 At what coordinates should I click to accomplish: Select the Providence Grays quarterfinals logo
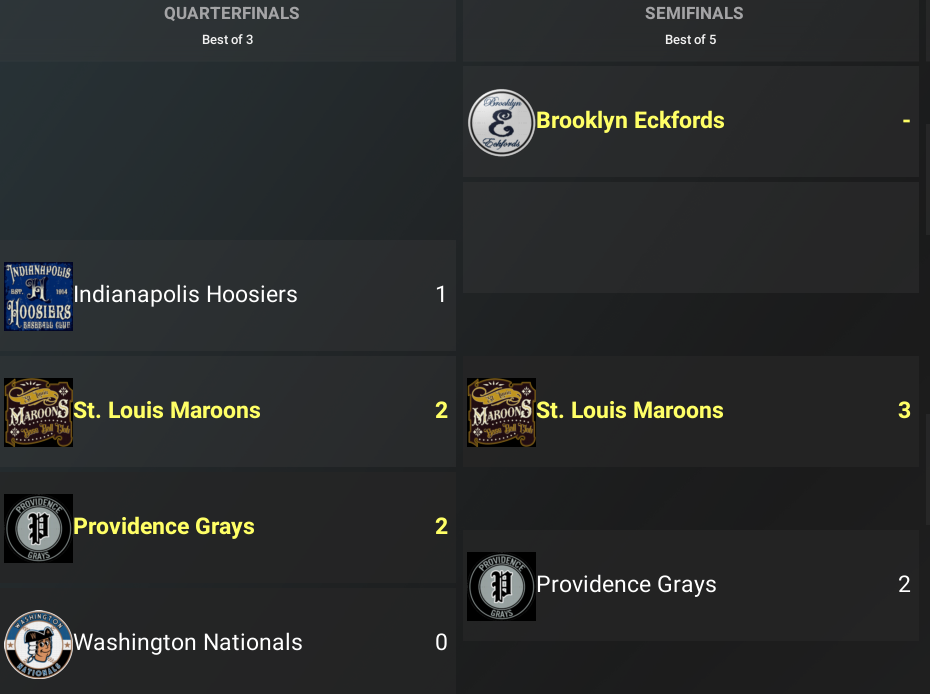tap(38, 527)
